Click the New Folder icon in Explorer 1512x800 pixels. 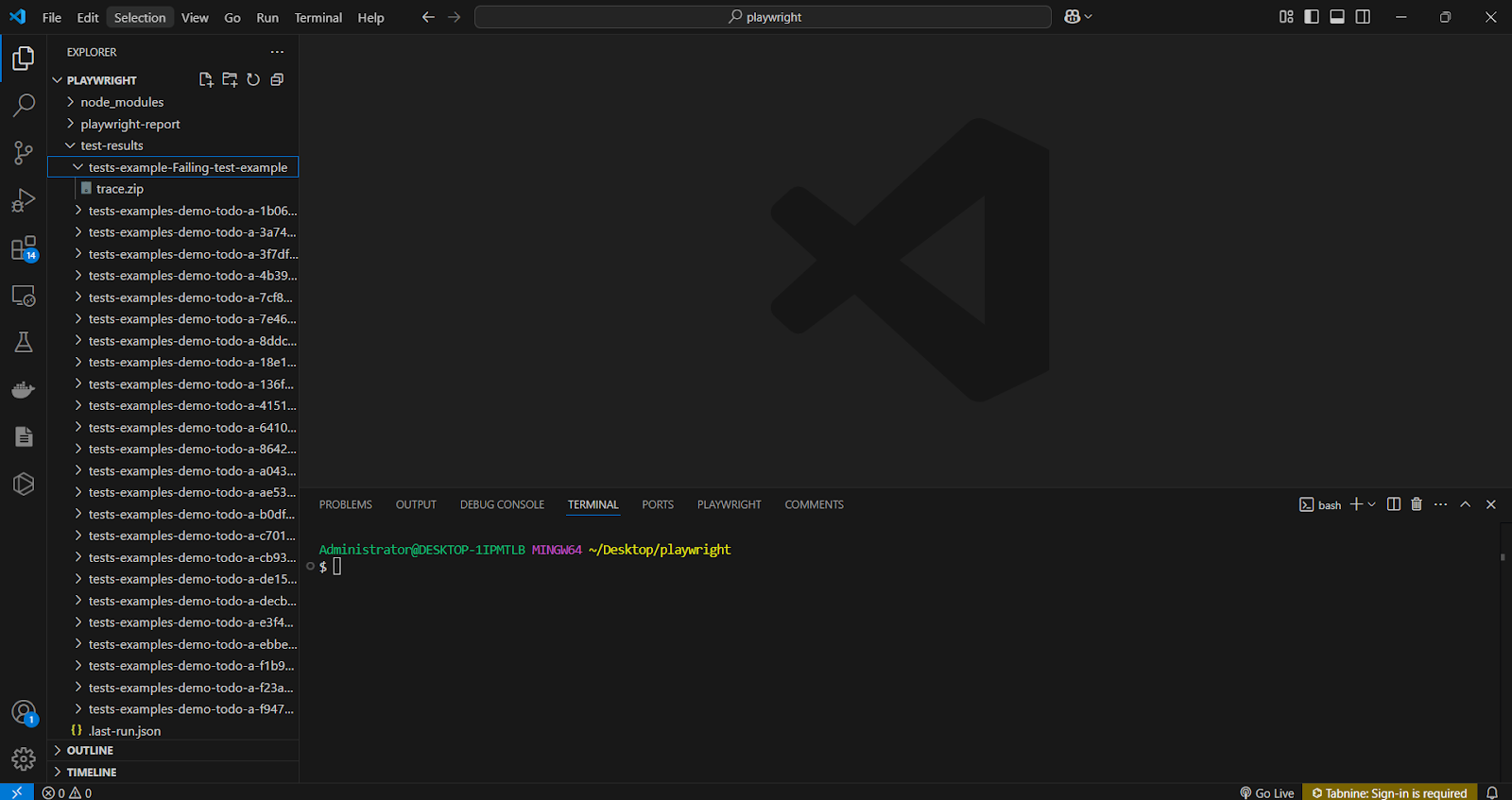point(230,80)
